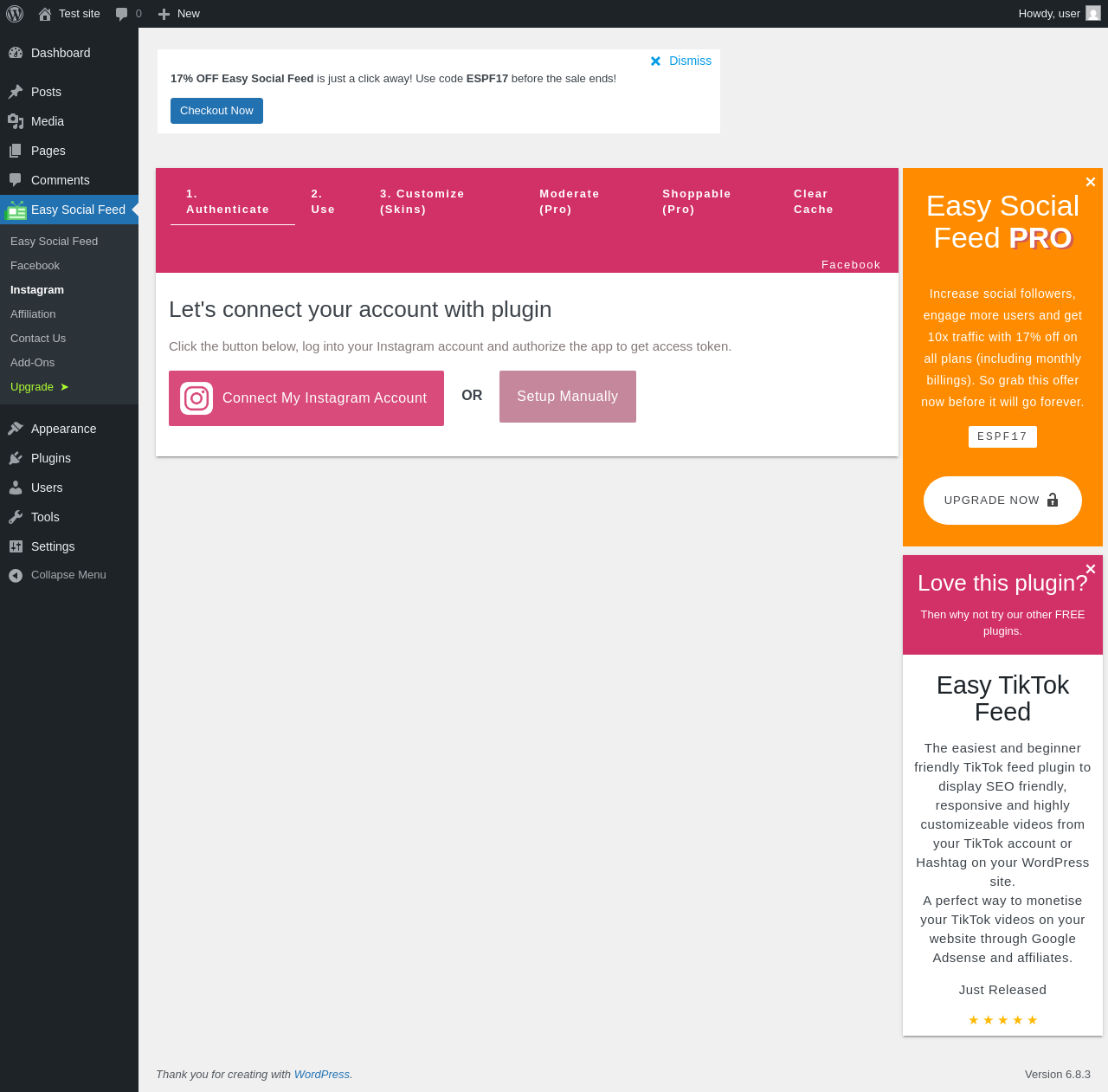Click the Dashboard menu label
Image resolution: width=1108 pixels, height=1092 pixels.
pyautogui.click(x=61, y=53)
